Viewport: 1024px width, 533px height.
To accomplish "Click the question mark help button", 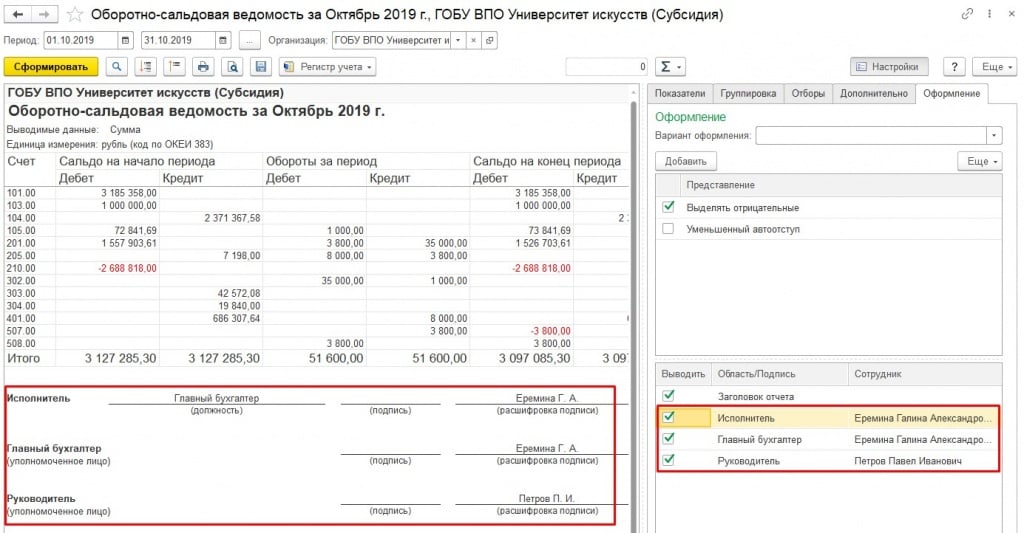I will pyautogui.click(x=955, y=67).
